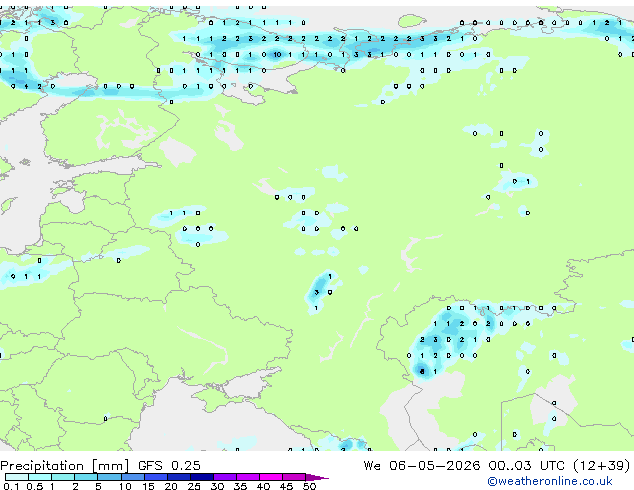The image size is (634, 490).
Task: Click legend tick label '30'
Action: coord(218,486)
